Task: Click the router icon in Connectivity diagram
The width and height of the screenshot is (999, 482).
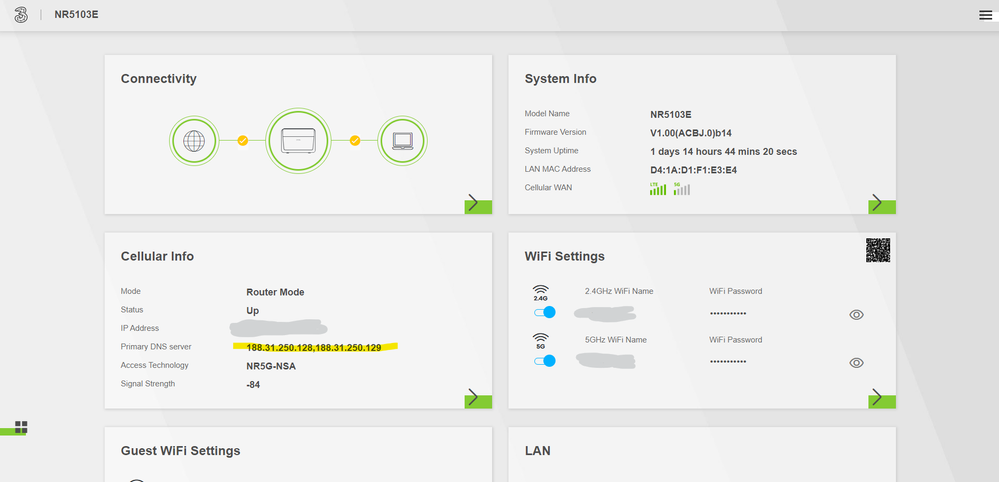Action: (x=298, y=141)
